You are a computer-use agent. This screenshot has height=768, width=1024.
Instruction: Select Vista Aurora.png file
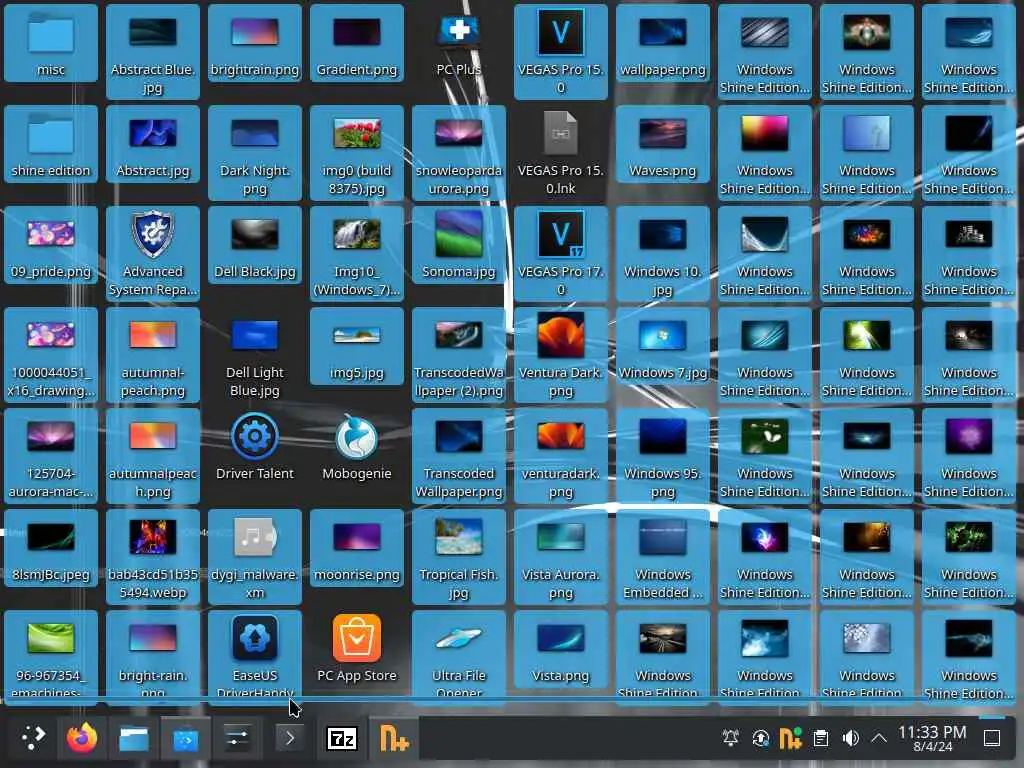(560, 556)
